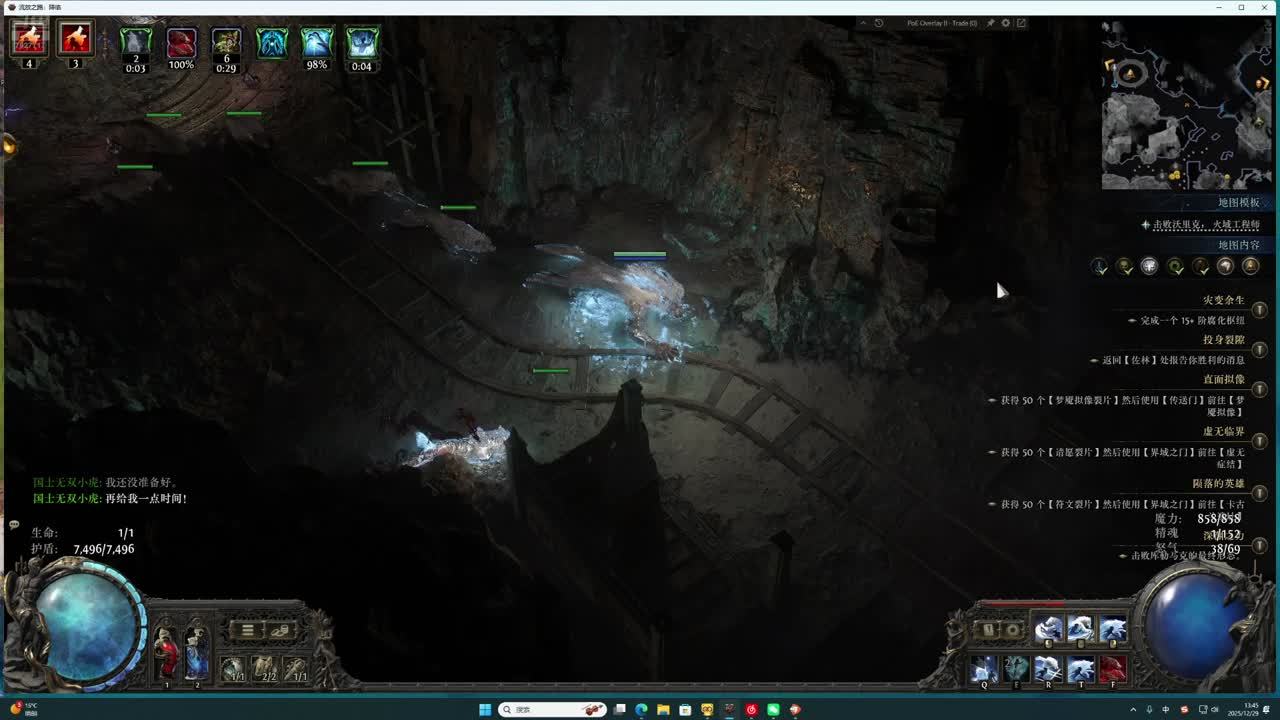Collapse the 陨落的英雄 quest entry
1280x720 pixels.
click(x=1260, y=493)
